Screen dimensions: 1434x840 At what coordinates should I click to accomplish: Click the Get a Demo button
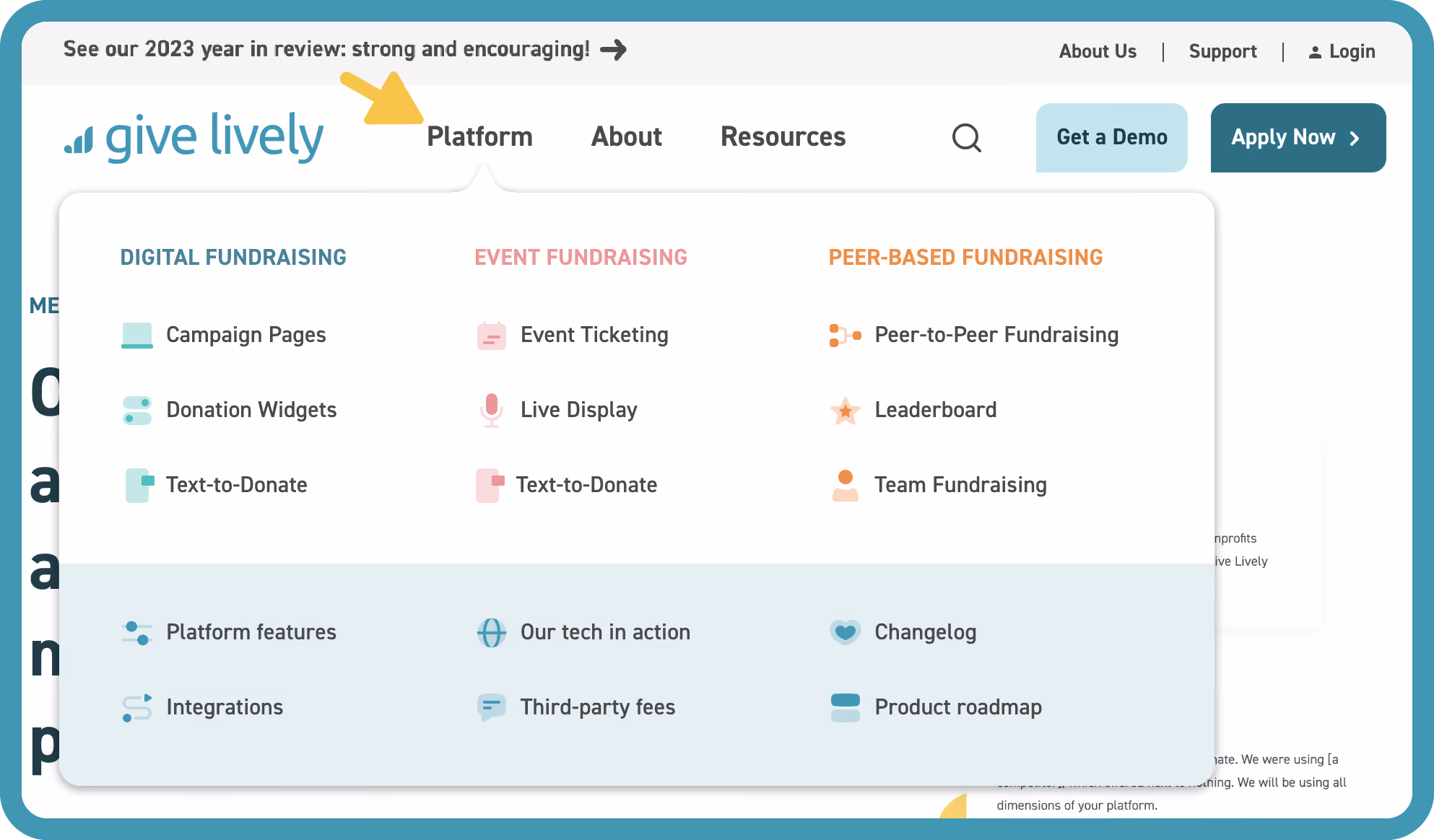(1112, 138)
